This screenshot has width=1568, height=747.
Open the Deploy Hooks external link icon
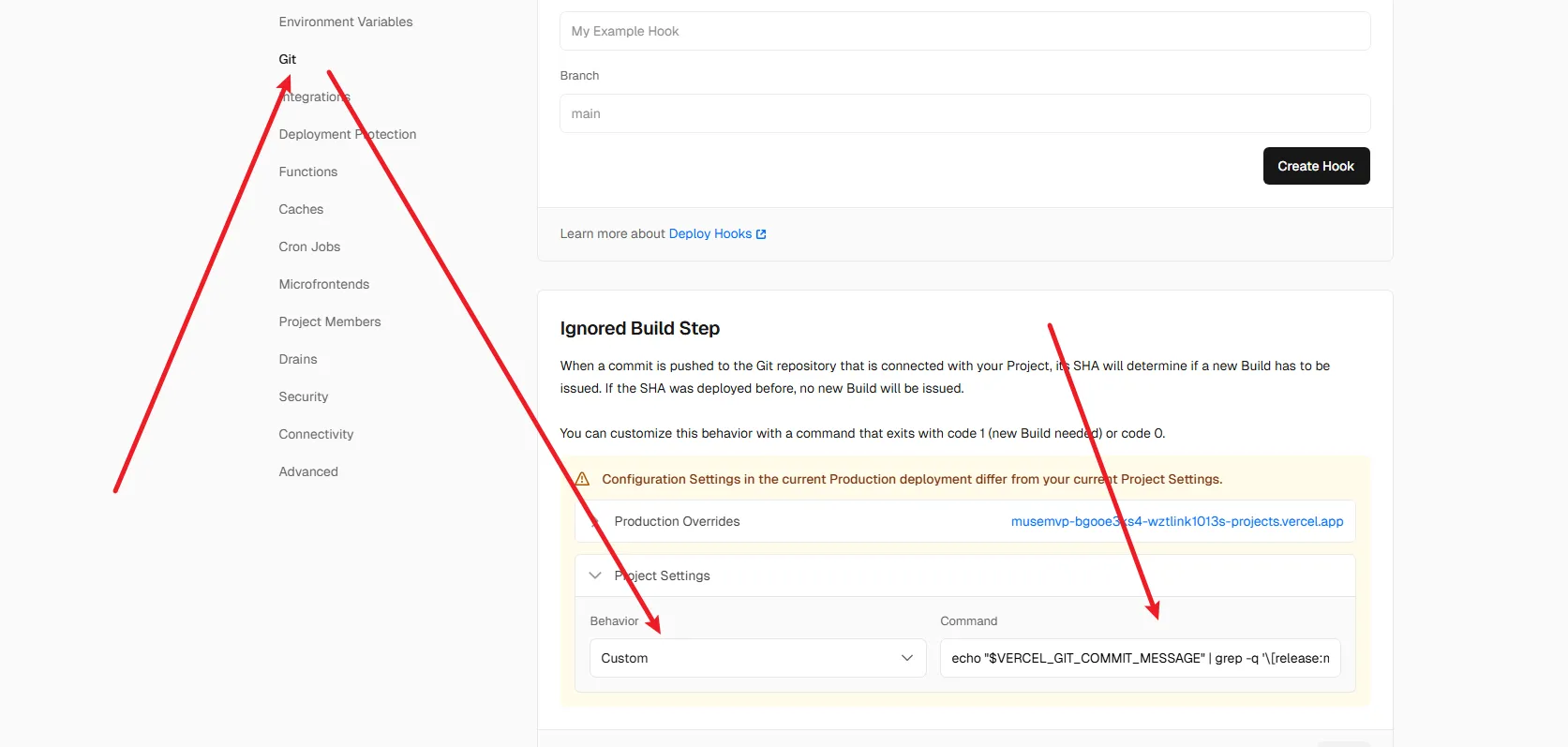tap(761, 234)
